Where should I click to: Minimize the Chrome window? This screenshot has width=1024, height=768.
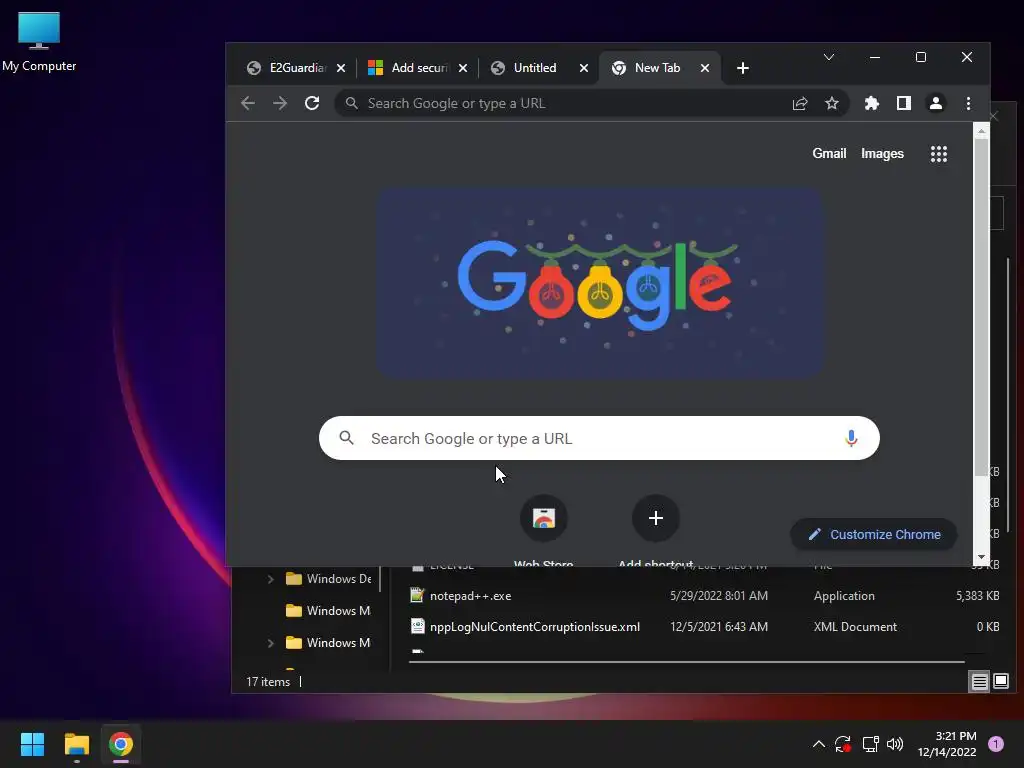pos(874,57)
